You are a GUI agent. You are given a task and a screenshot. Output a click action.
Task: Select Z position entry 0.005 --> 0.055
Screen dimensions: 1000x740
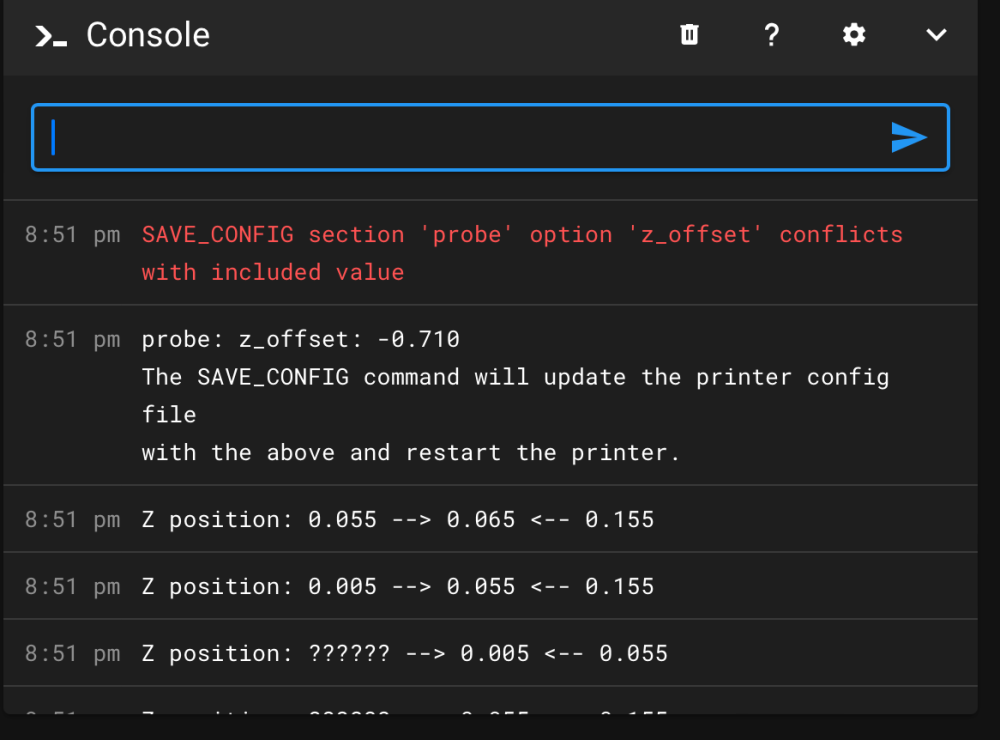(398, 586)
